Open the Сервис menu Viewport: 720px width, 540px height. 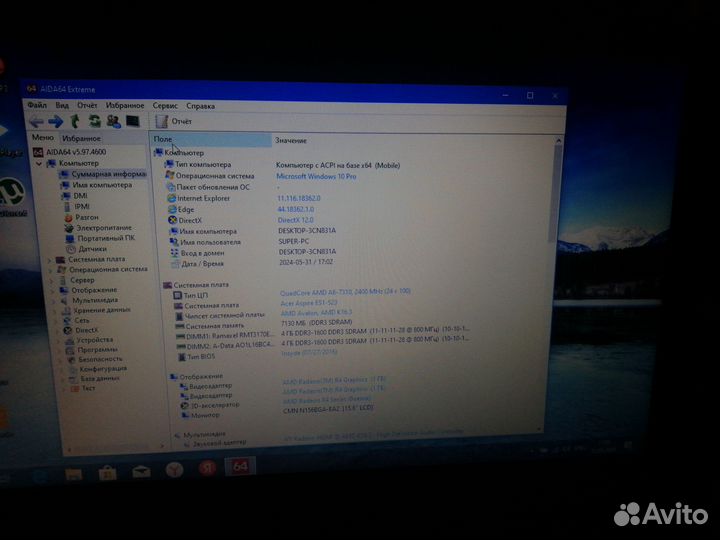[165, 105]
